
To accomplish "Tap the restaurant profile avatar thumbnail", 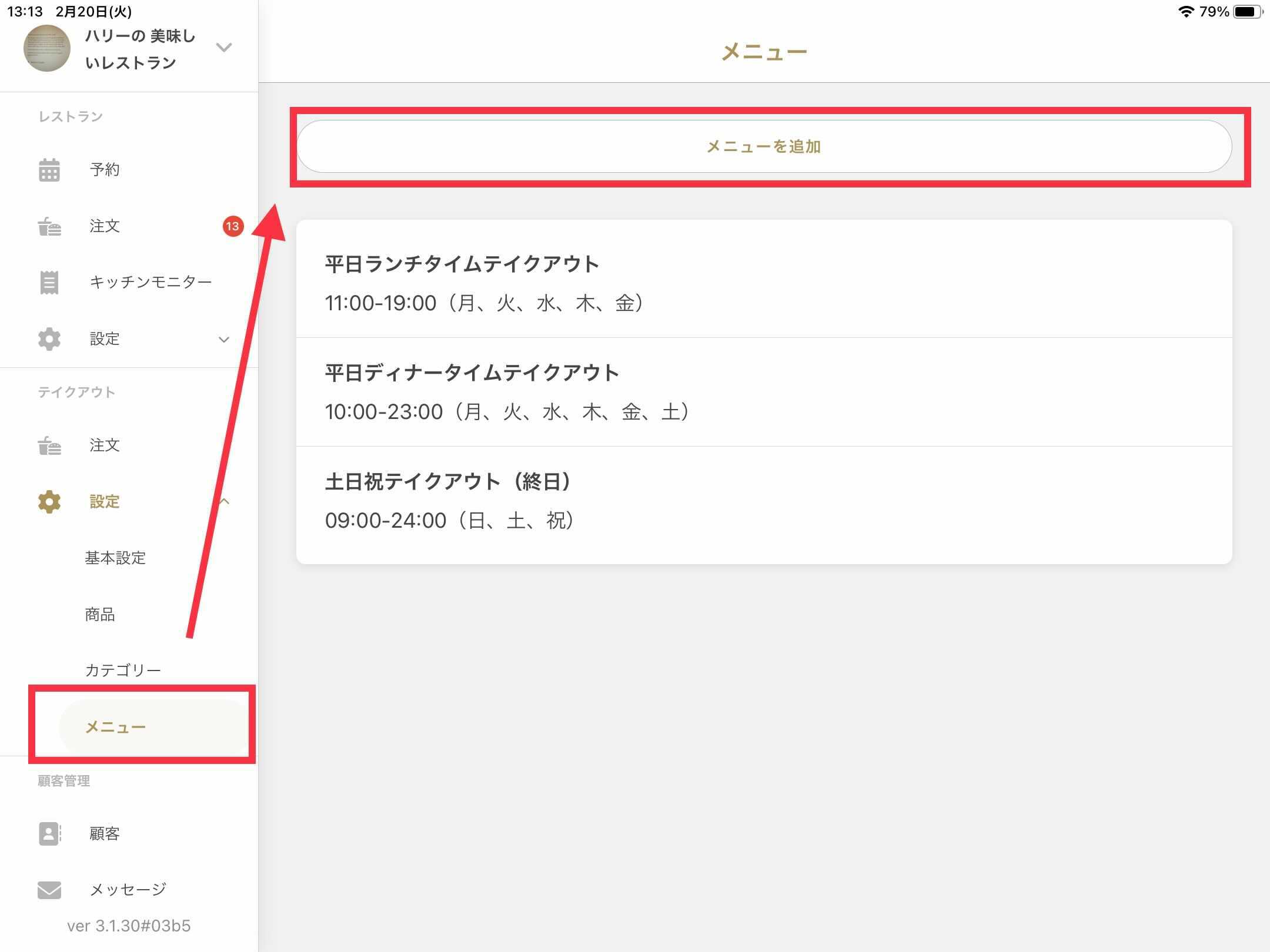I will pyautogui.click(x=46, y=48).
